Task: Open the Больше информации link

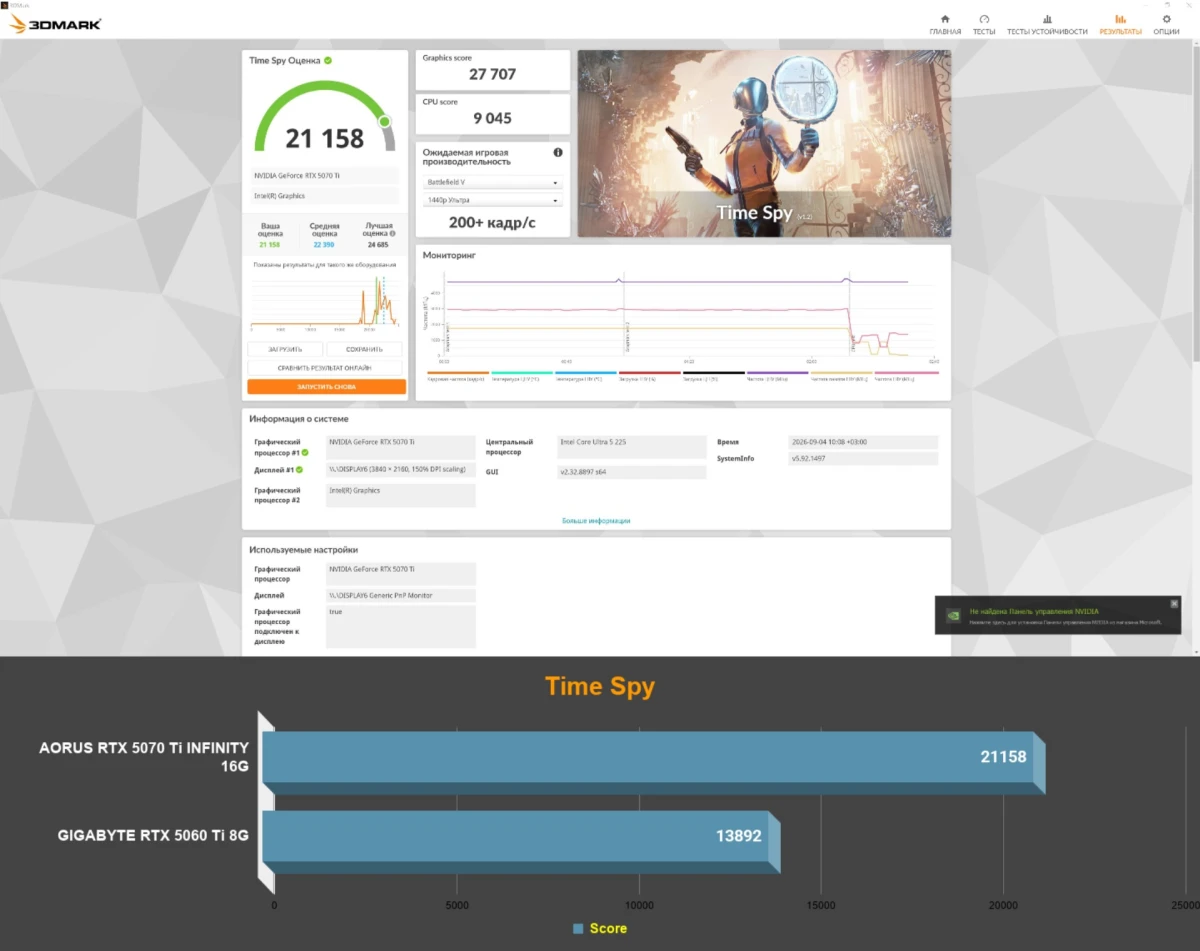Action: (596, 521)
